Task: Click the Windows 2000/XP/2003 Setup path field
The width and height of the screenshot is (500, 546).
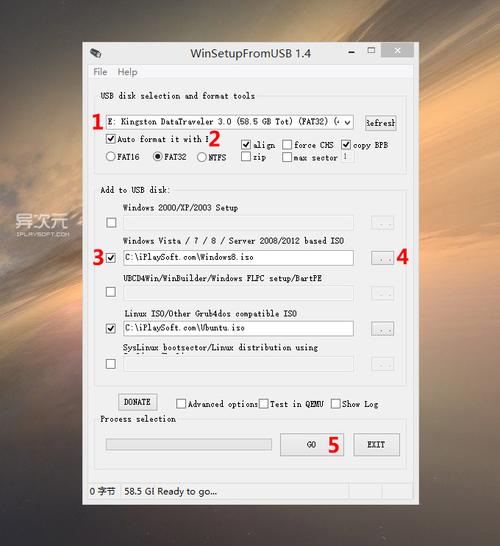Action: 238,223
